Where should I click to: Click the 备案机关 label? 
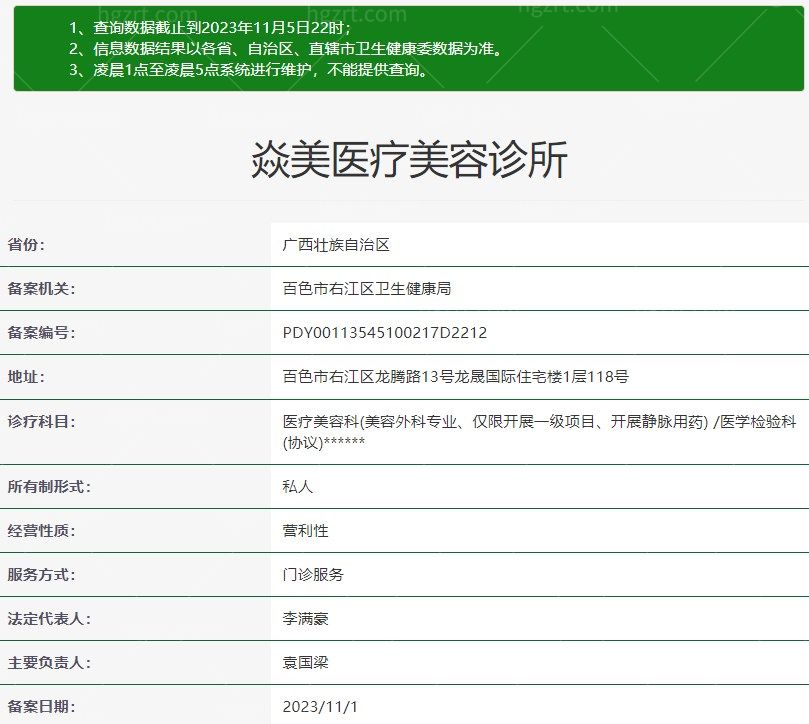click(x=42, y=288)
